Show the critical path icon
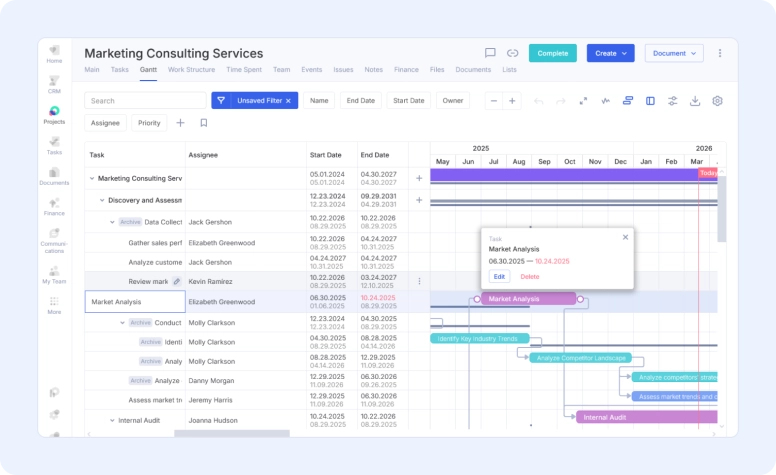The image size is (776, 475). click(x=605, y=101)
